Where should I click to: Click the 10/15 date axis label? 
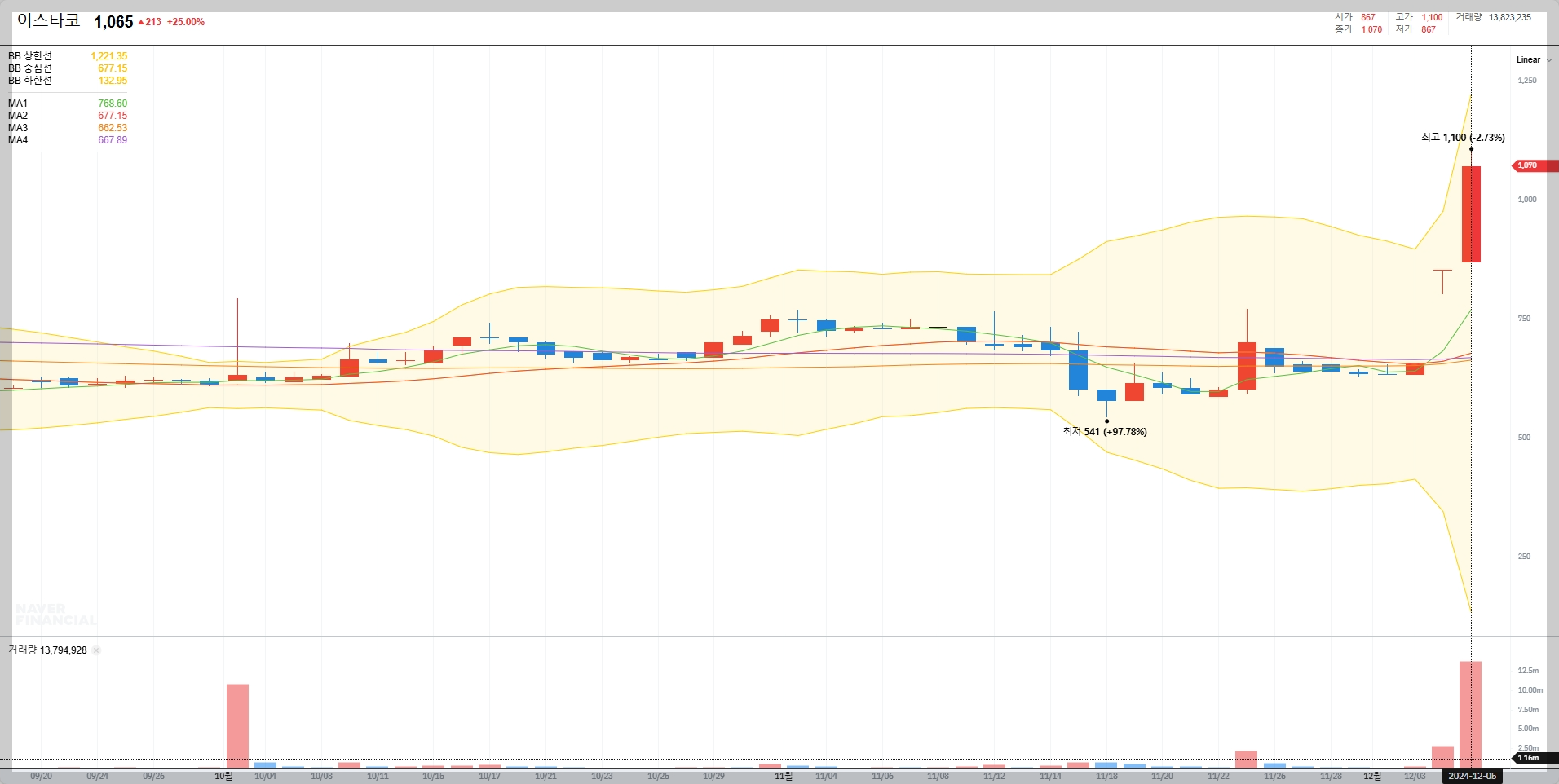coord(434,777)
